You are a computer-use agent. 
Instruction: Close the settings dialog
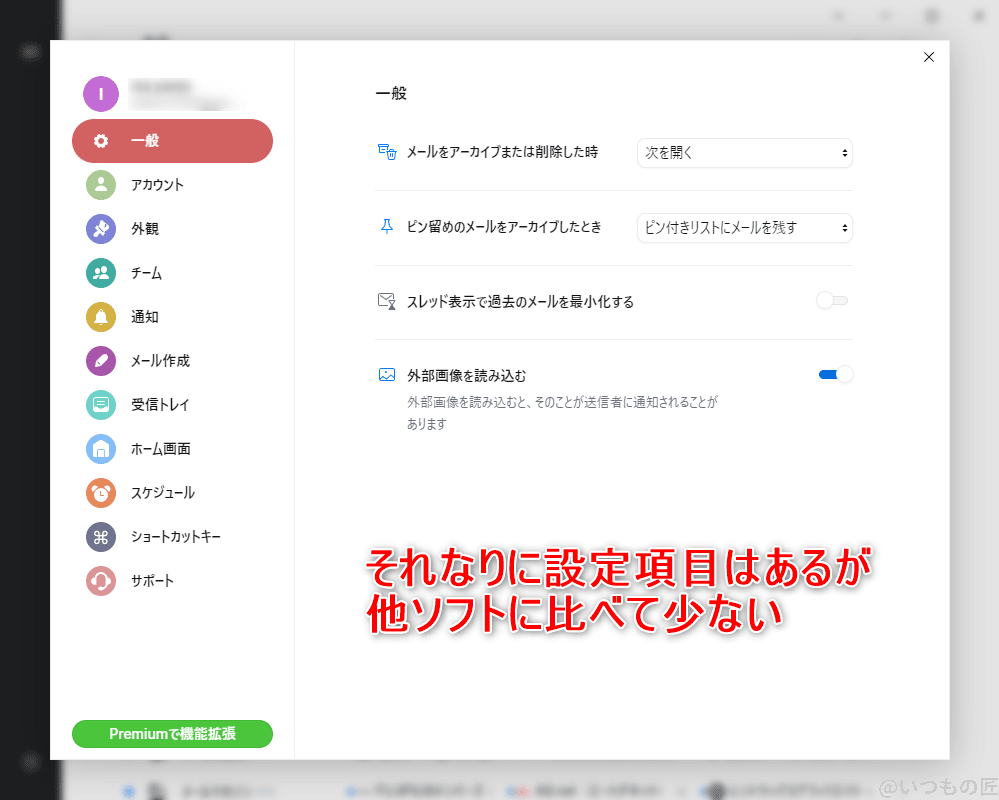(x=928, y=57)
